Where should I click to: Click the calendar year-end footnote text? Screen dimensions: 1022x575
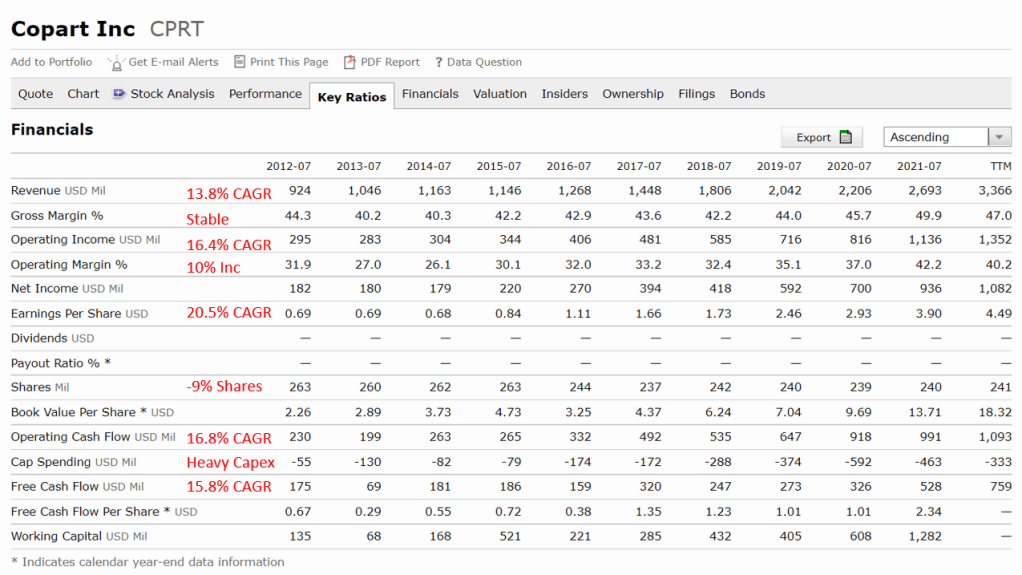[x=148, y=562]
